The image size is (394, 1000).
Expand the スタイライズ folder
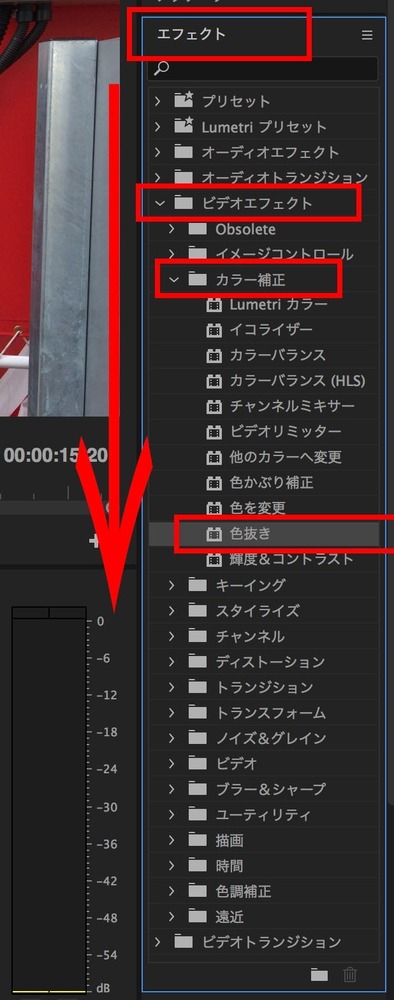click(172, 610)
